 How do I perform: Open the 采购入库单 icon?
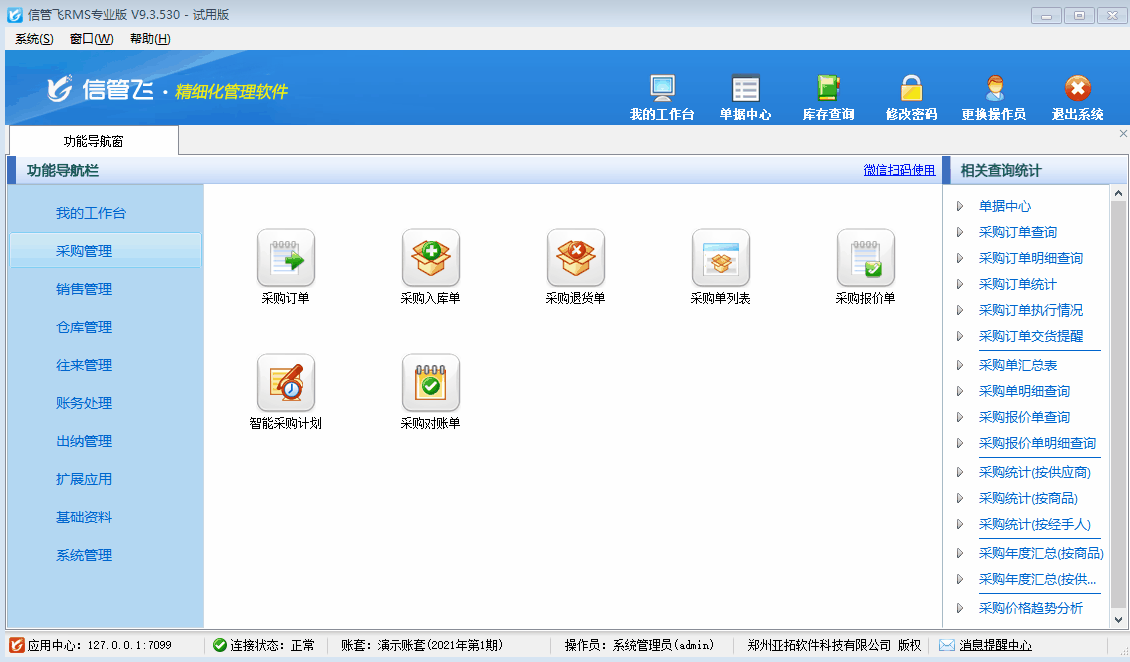coord(431,258)
